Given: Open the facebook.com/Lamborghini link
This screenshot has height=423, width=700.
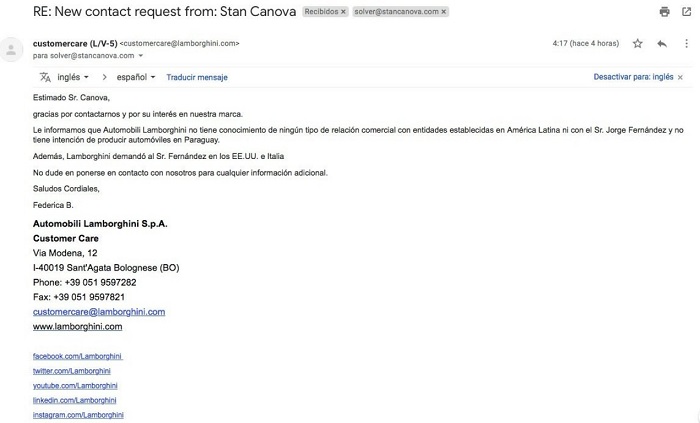Looking at the screenshot, I should click(78, 356).
